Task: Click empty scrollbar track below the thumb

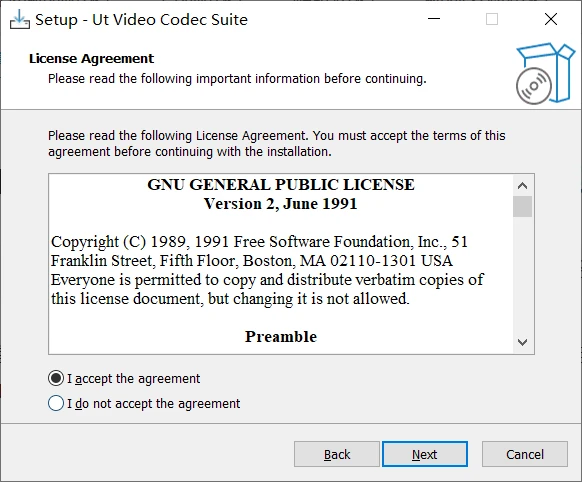Action: (522, 275)
